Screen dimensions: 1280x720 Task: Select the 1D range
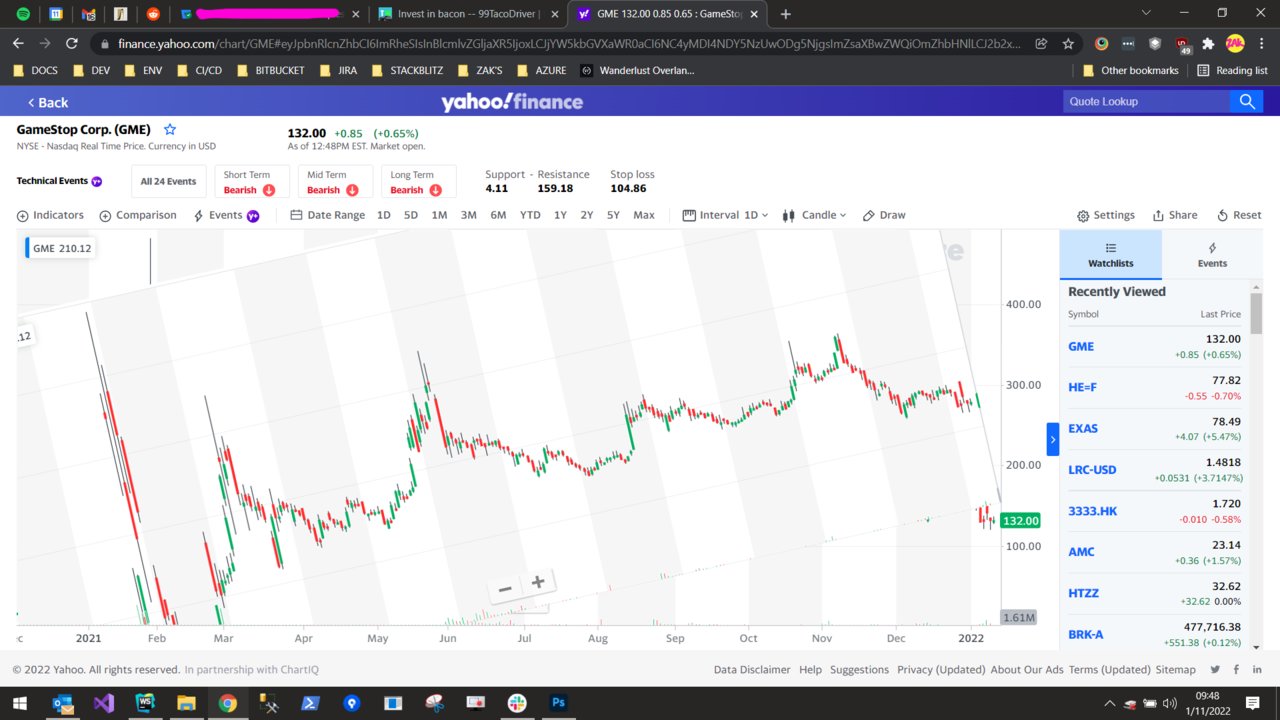point(384,215)
